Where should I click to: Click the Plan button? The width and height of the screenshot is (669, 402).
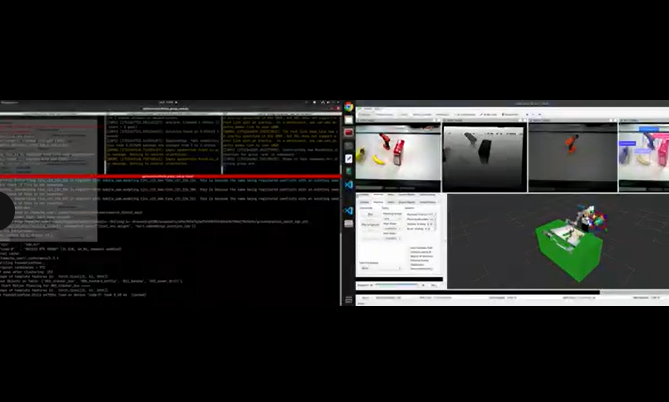pos(369,214)
